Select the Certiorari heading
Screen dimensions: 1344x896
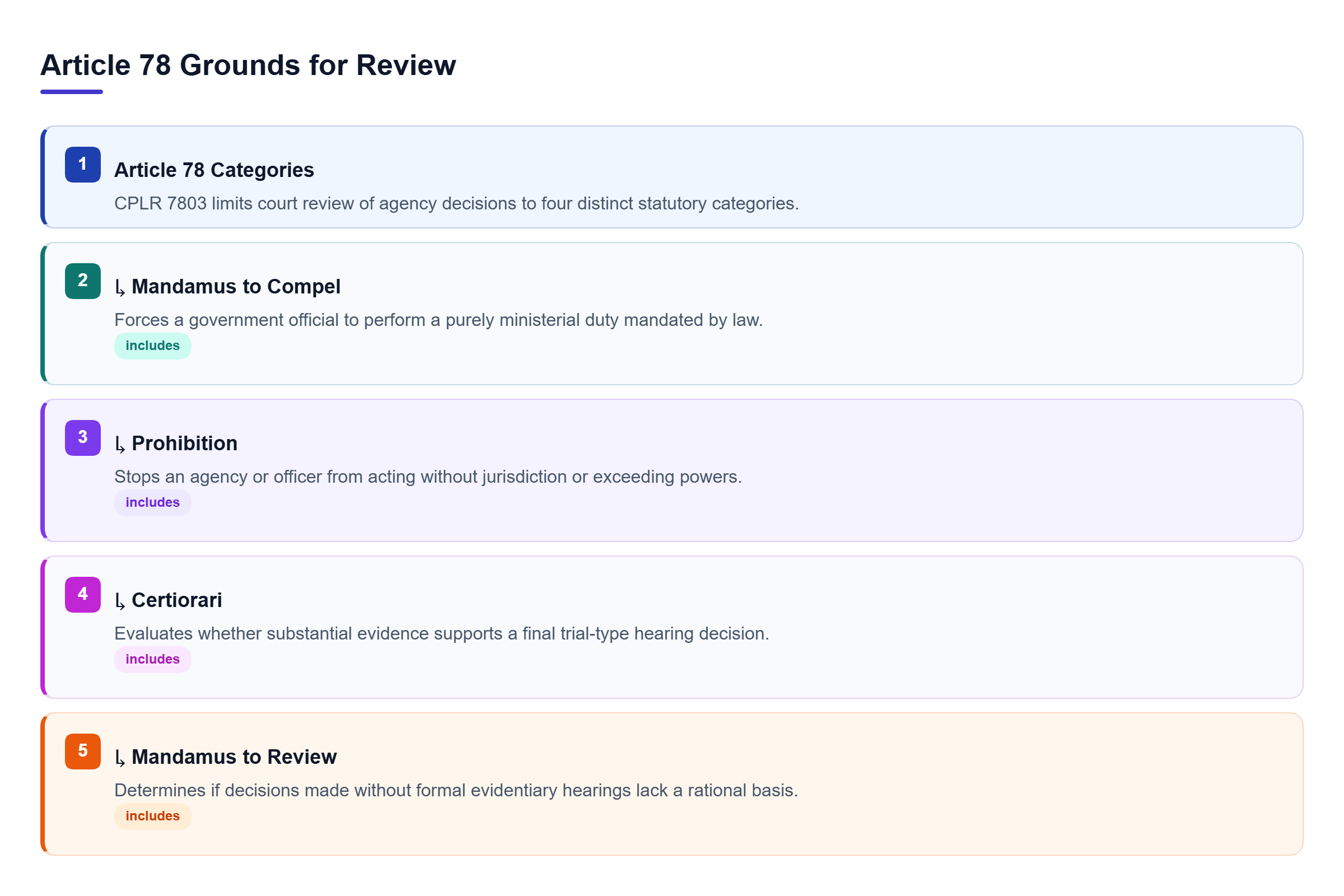[x=177, y=600]
